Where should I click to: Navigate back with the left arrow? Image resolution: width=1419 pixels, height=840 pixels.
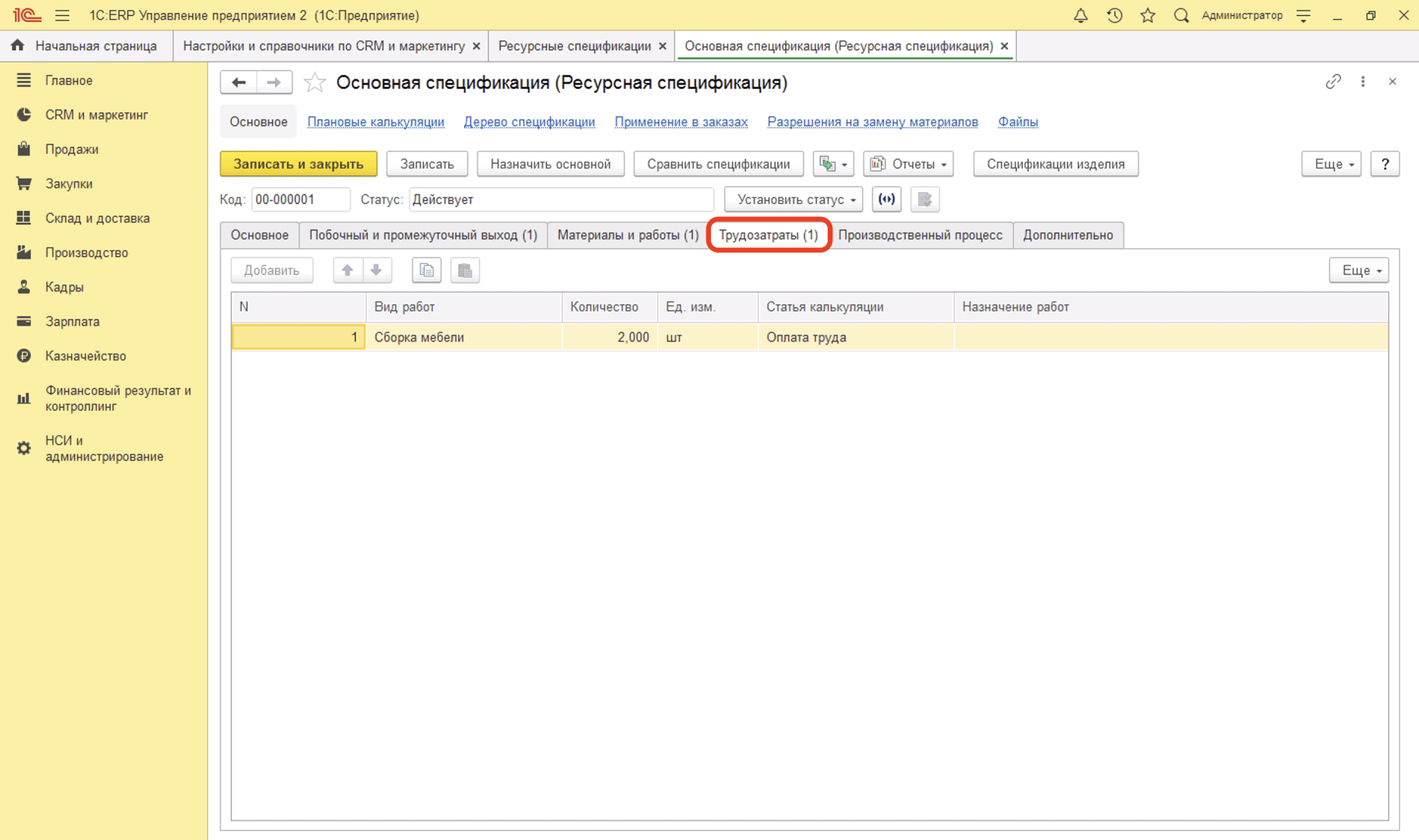pos(239,83)
